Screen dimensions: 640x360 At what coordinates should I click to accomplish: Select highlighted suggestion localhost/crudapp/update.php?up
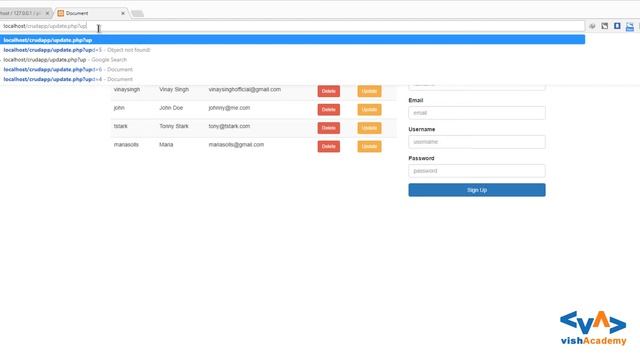click(292, 40)
